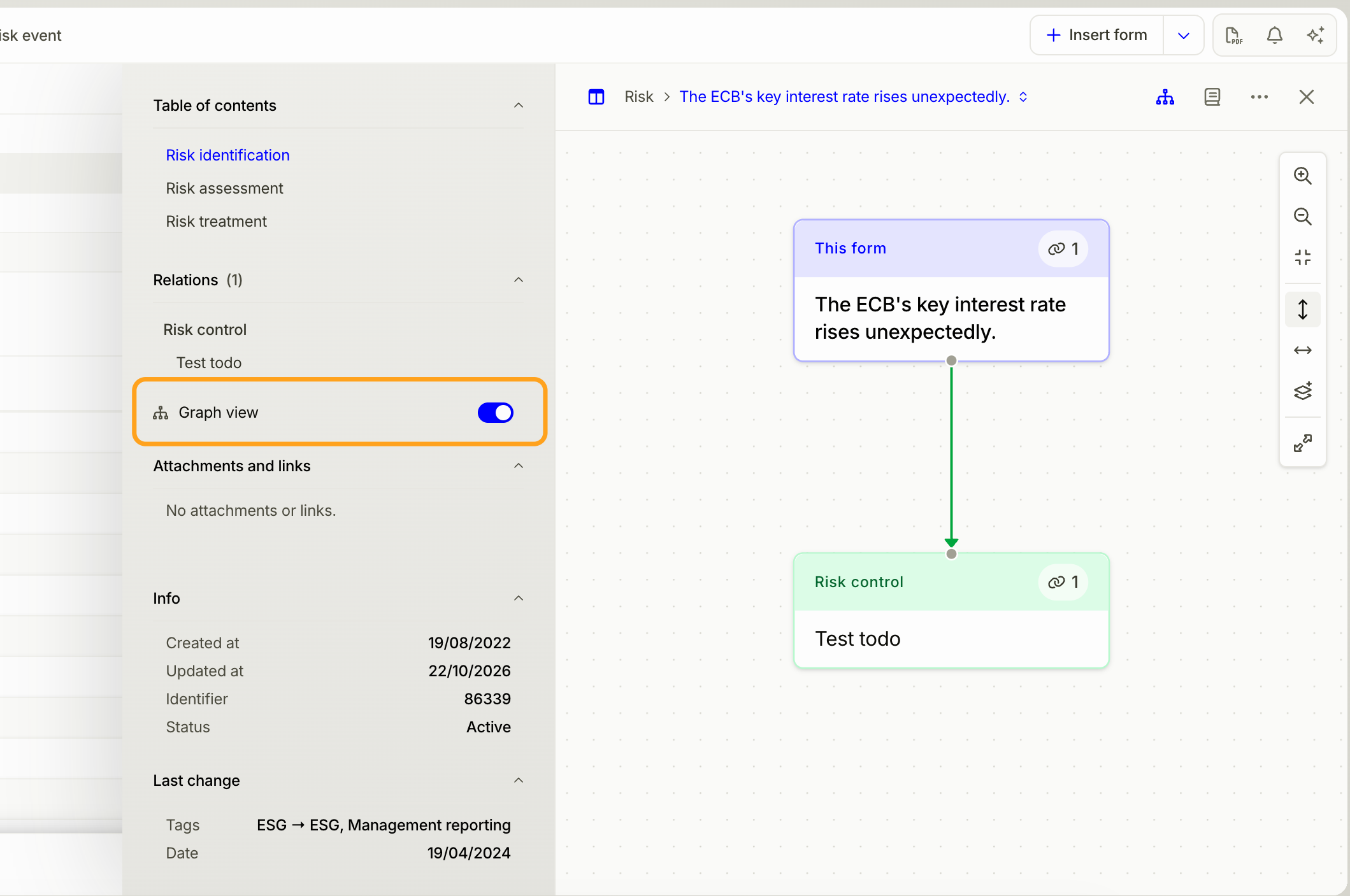Screen dimensions: 1350x896
Task: Collapse the Relations section
Action: [519, 280]
